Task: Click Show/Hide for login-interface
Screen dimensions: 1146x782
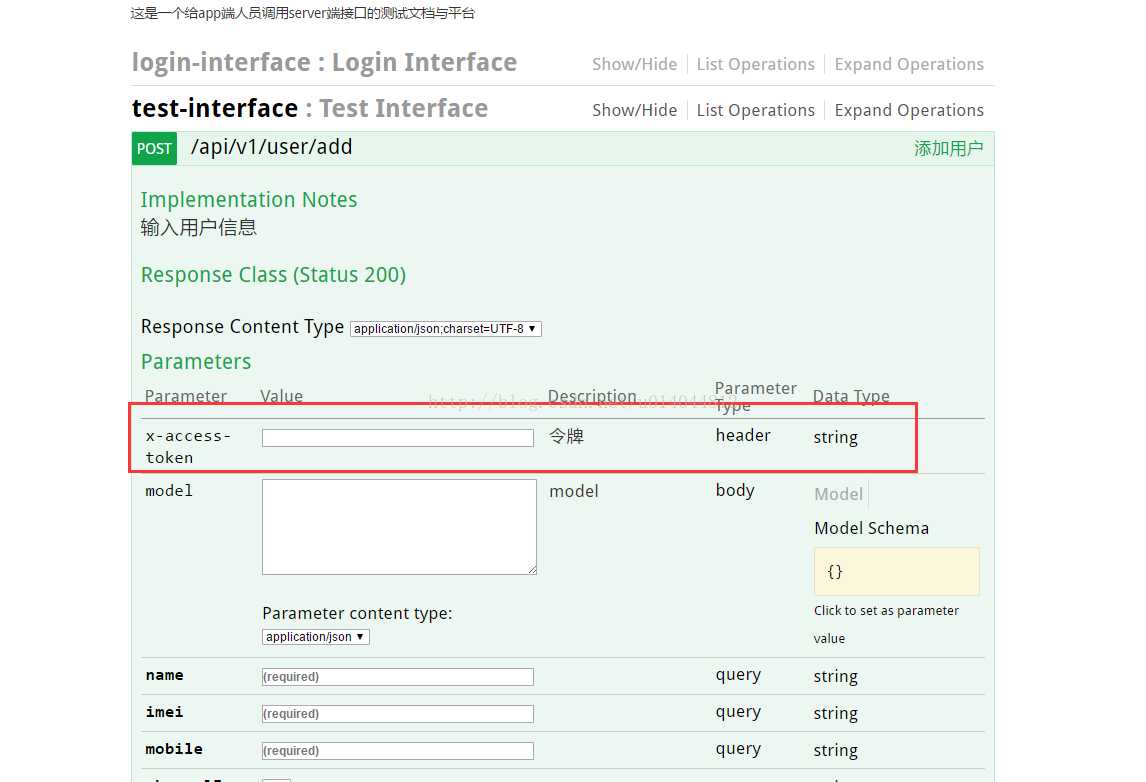Action: (634, 64)
